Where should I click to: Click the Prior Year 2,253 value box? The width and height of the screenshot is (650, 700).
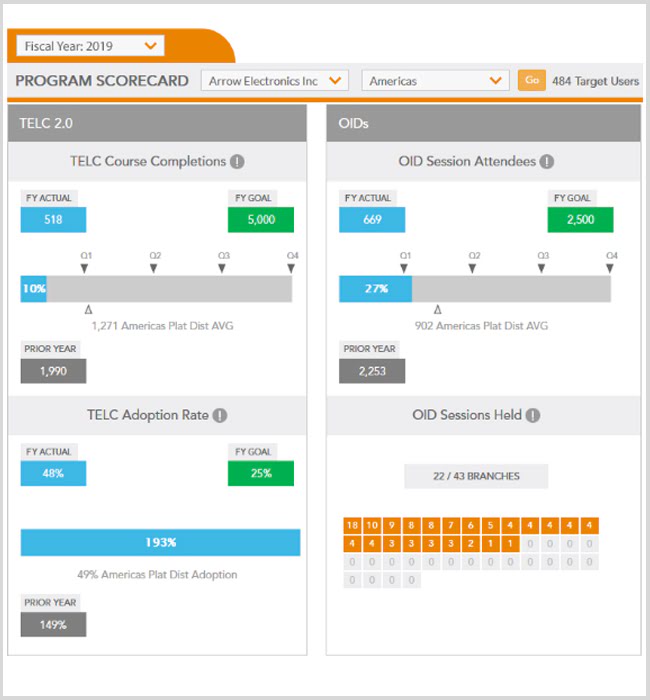pyautogui.click(x=372, y=371)
